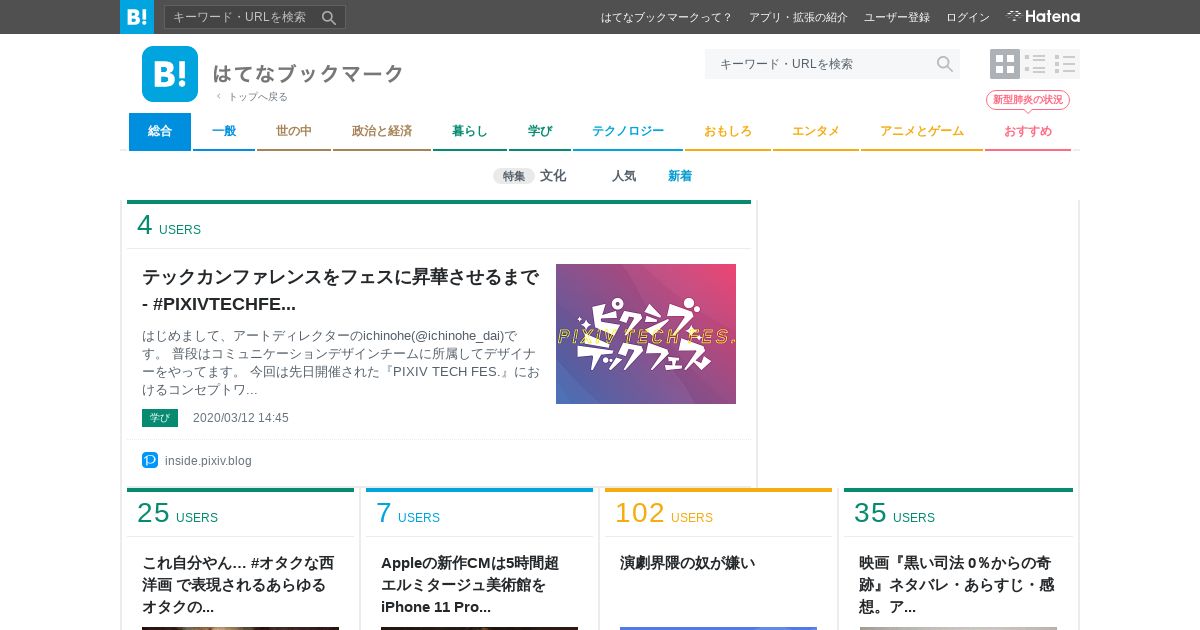Image resolution: width=1200 pixels, height=630 pixels.
Task: Click the large B! Hatena Bookmark logo
Action: pyautogui.click(x=170, y=74)
